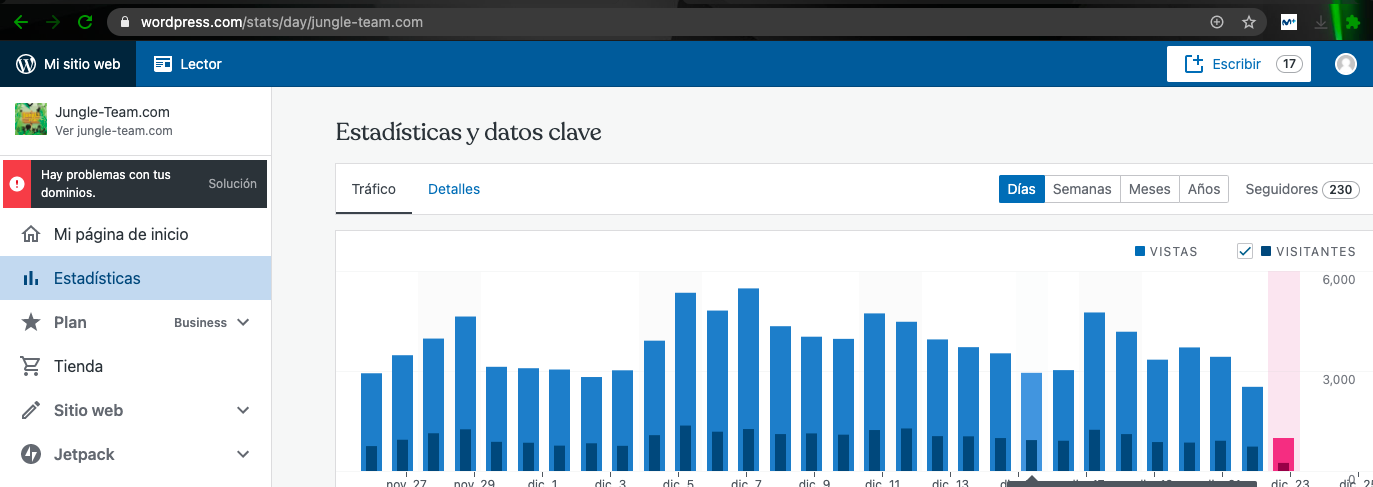Toggle the Visitantes checkbox in chart legend
Viewport: 1373px width, 487px height.
tap(1245, 252)
